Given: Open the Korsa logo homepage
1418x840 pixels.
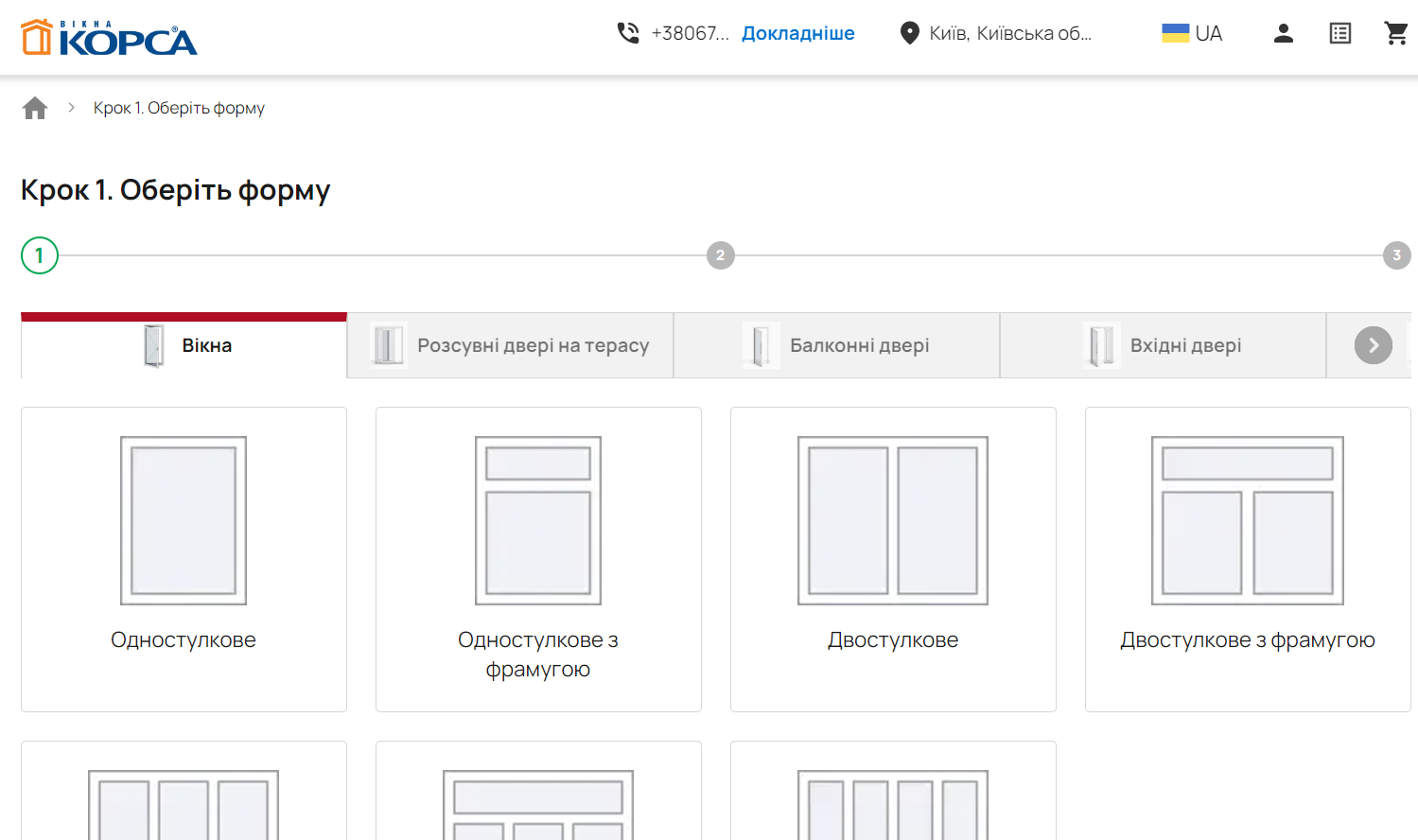Looking at the screenshot, I should point(109,37).
